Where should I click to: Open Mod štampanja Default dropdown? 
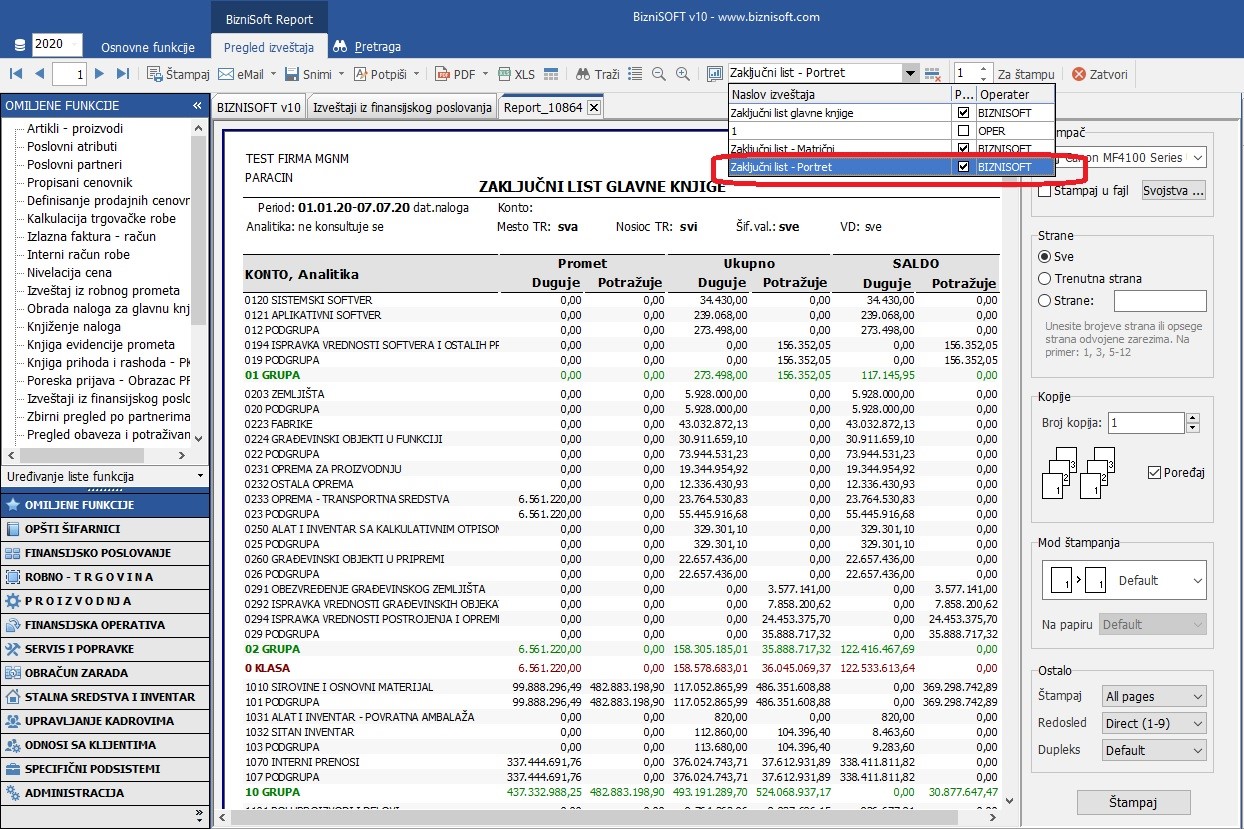point(1124,580)
